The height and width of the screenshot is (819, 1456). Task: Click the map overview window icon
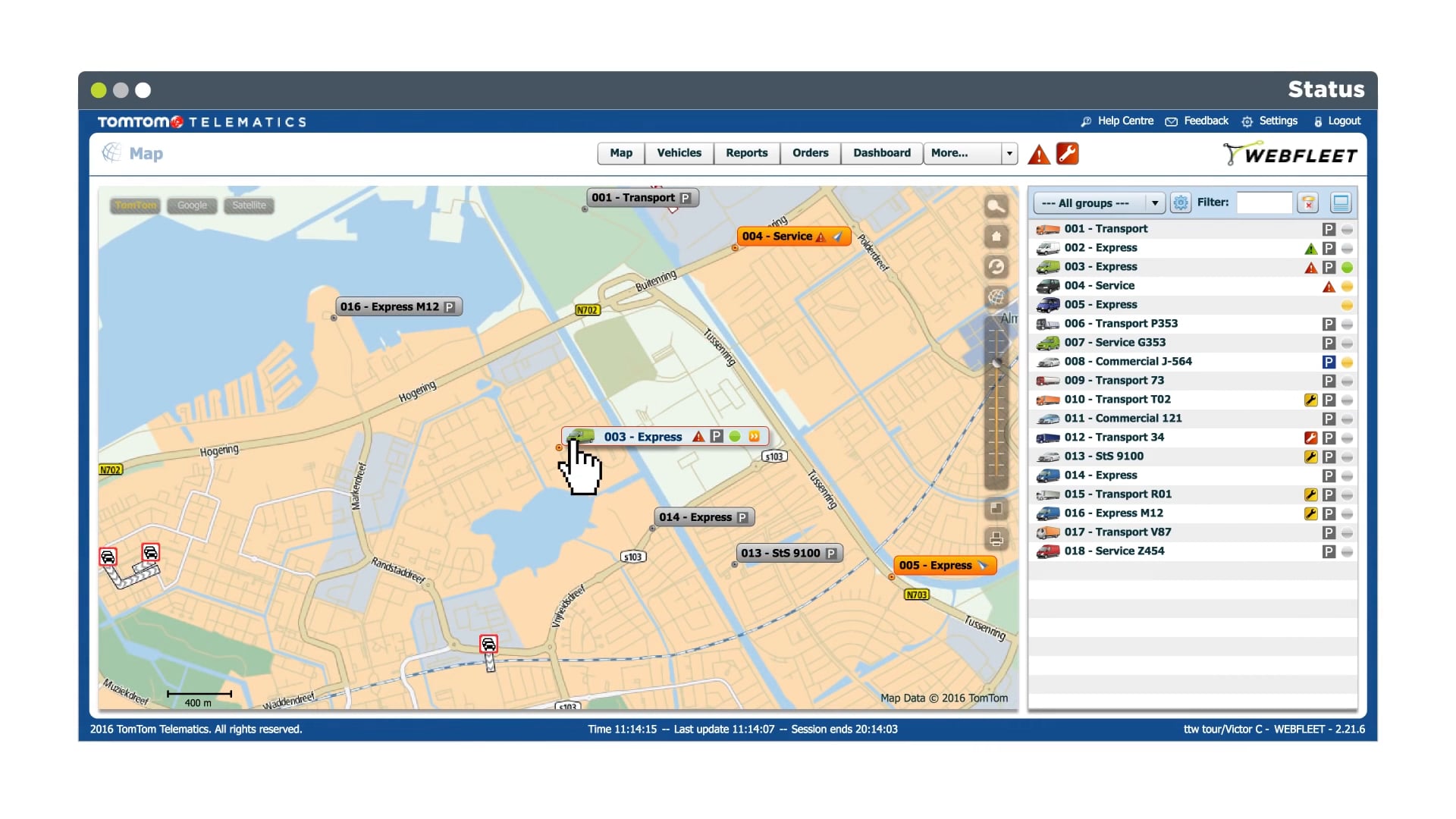tap(996, 509)
